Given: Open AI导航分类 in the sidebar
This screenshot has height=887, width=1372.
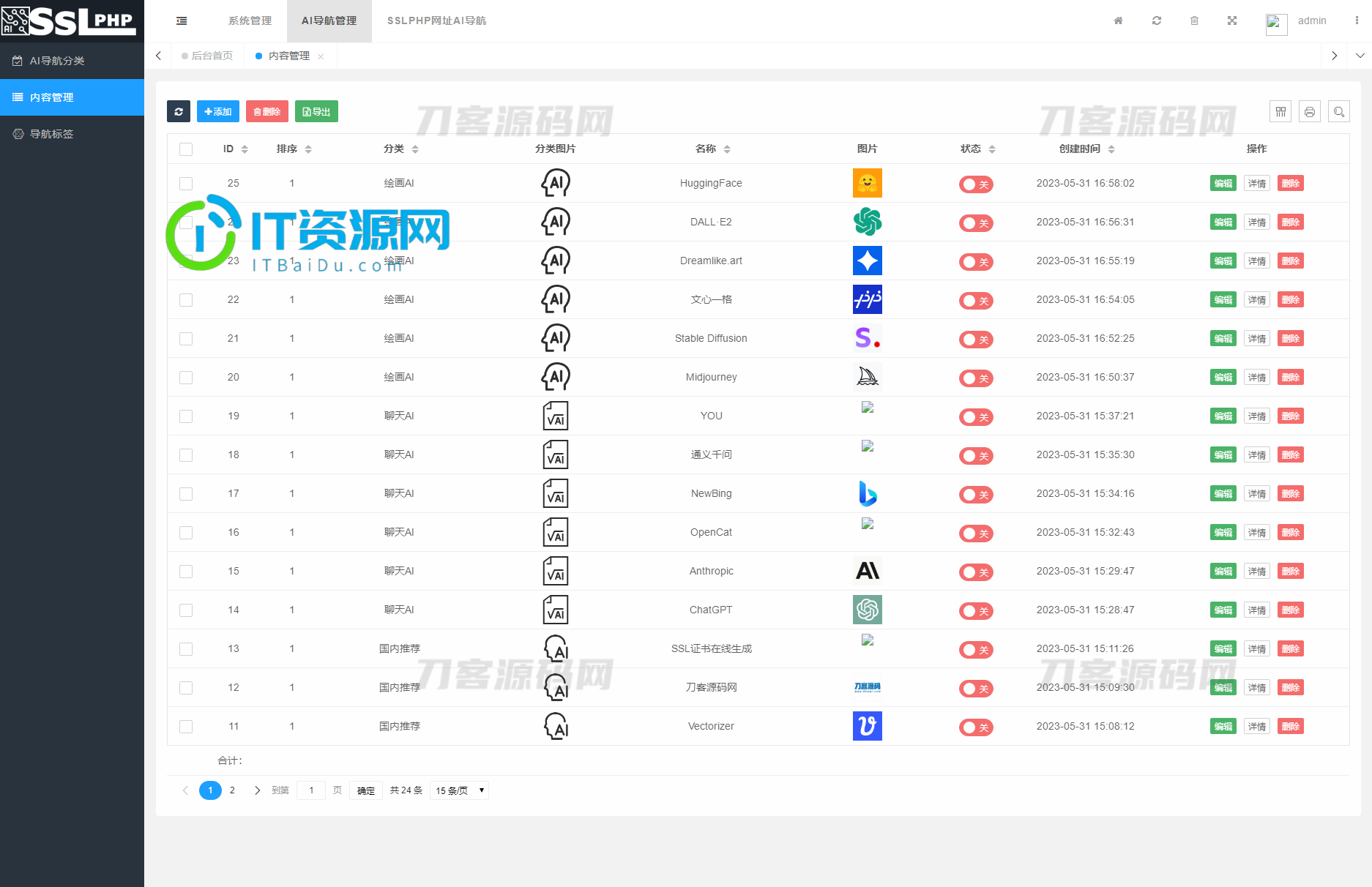Looking at the screenshot, I should pyautogui.click(x=72, y=61).
